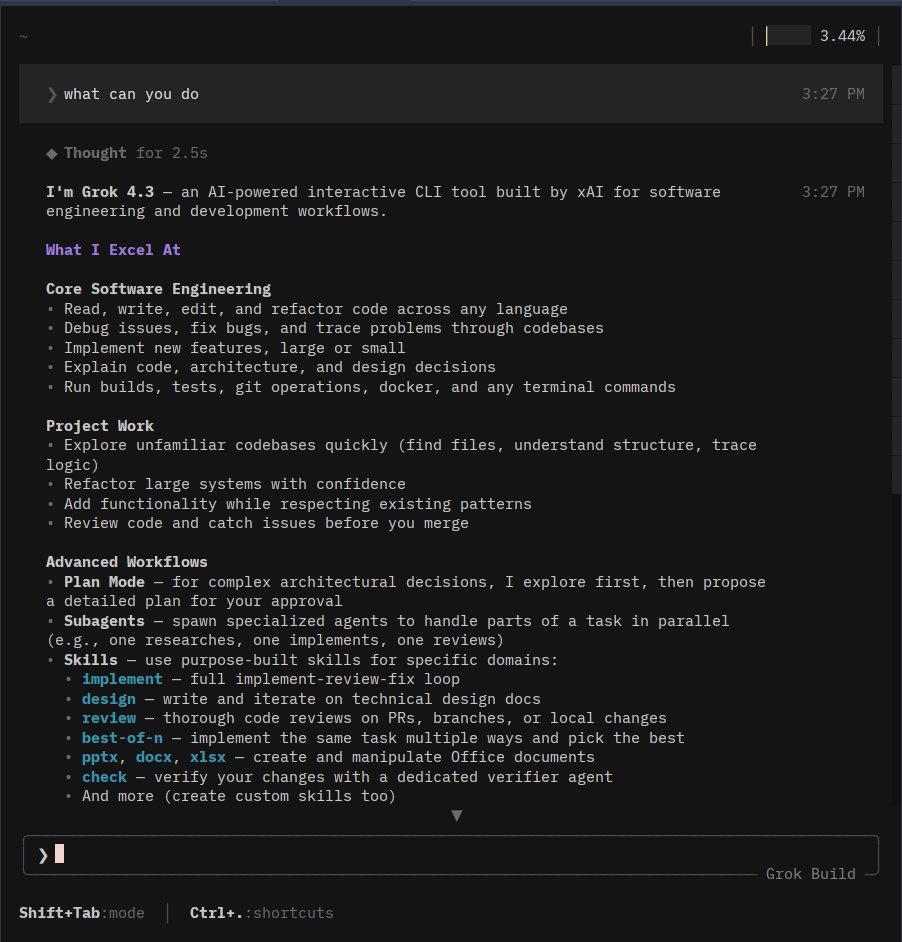This screenshot has width=902, height=942.
Task: Click the bold 'Skills' text
Action: pyautogui.click(x=91, y=660)
